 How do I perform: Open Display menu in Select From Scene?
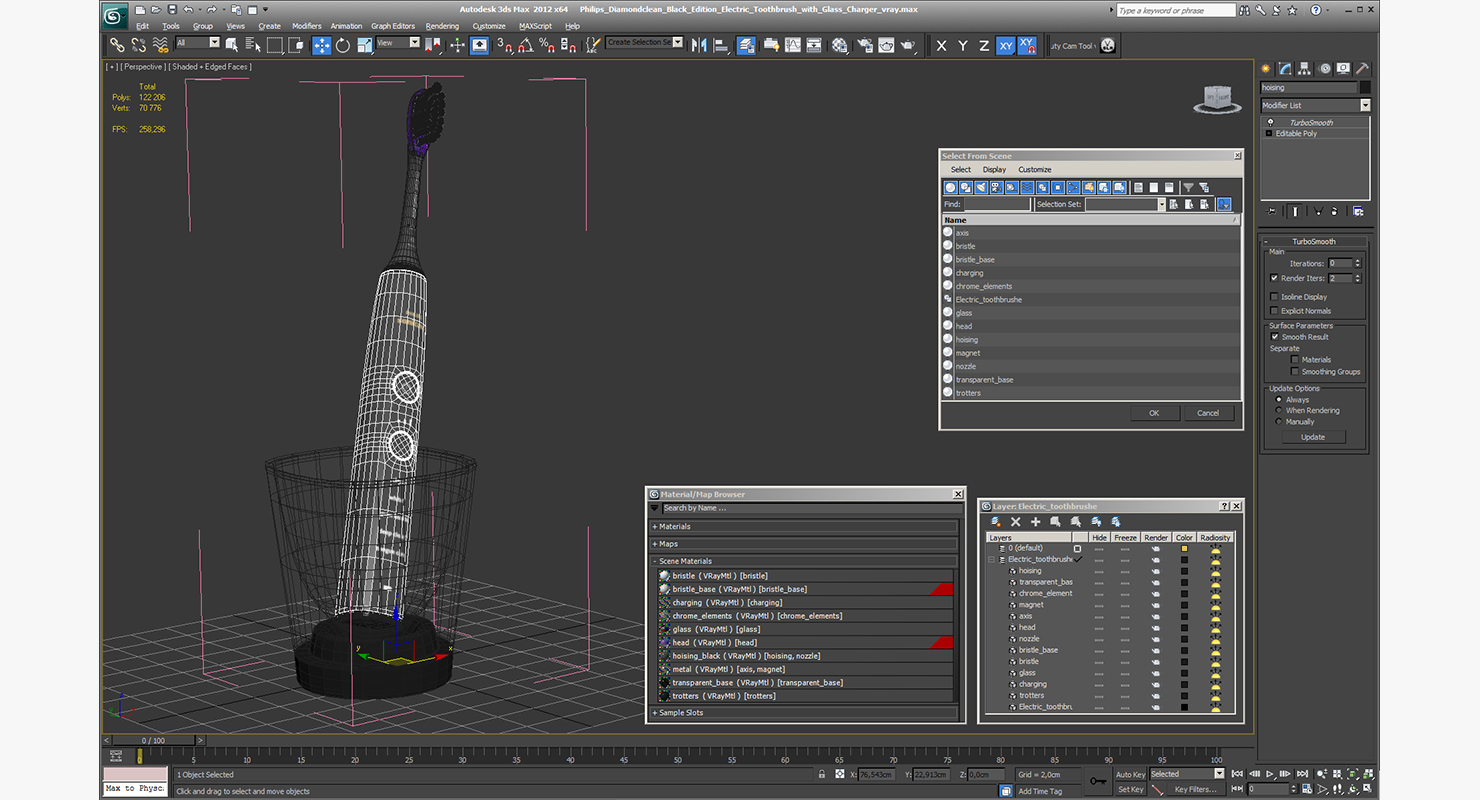(x=994, y=170)
